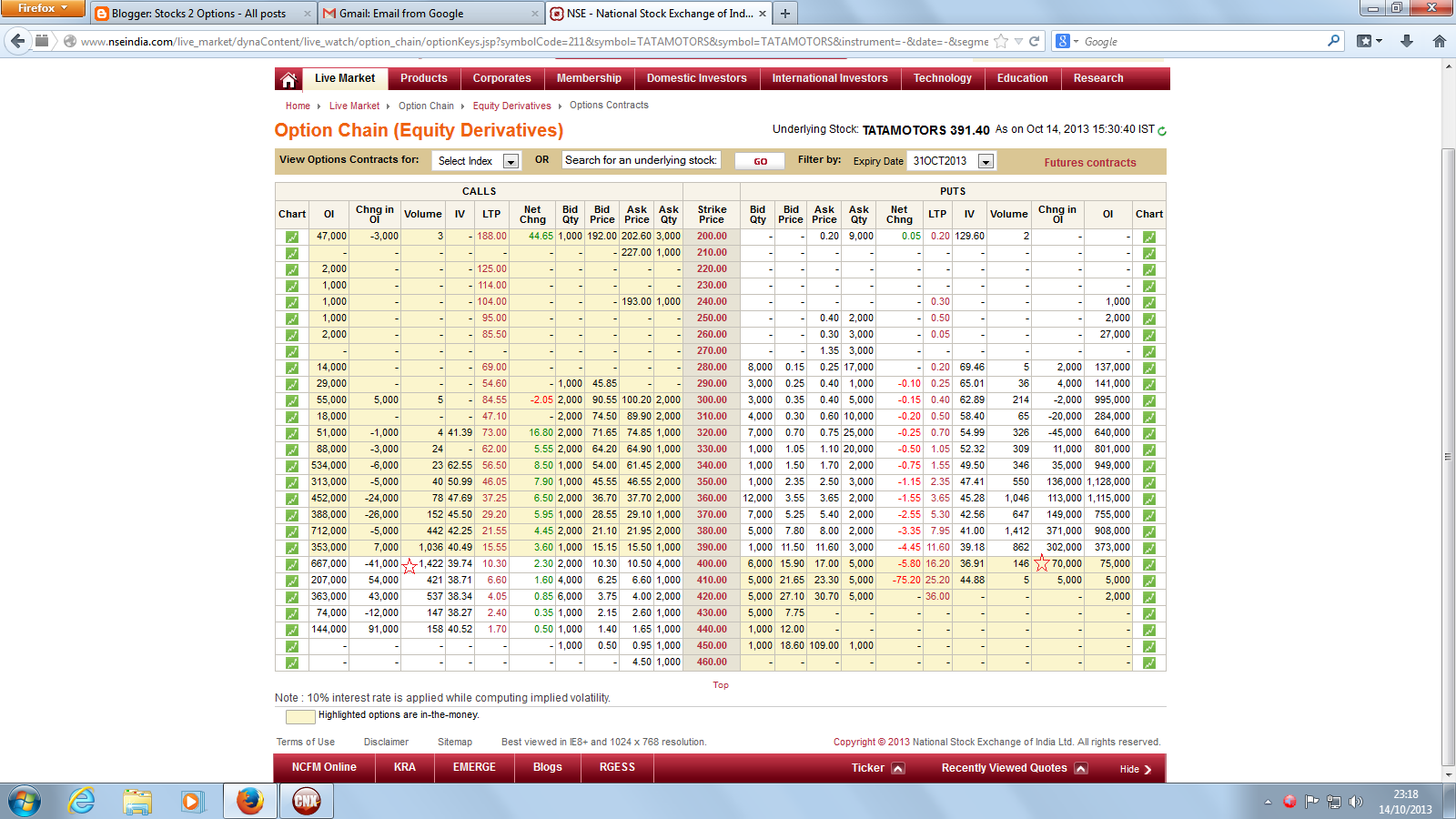1456x819 pixels.
Task: Launch Internet Explorer from taskbar
Action: point(82,801)
